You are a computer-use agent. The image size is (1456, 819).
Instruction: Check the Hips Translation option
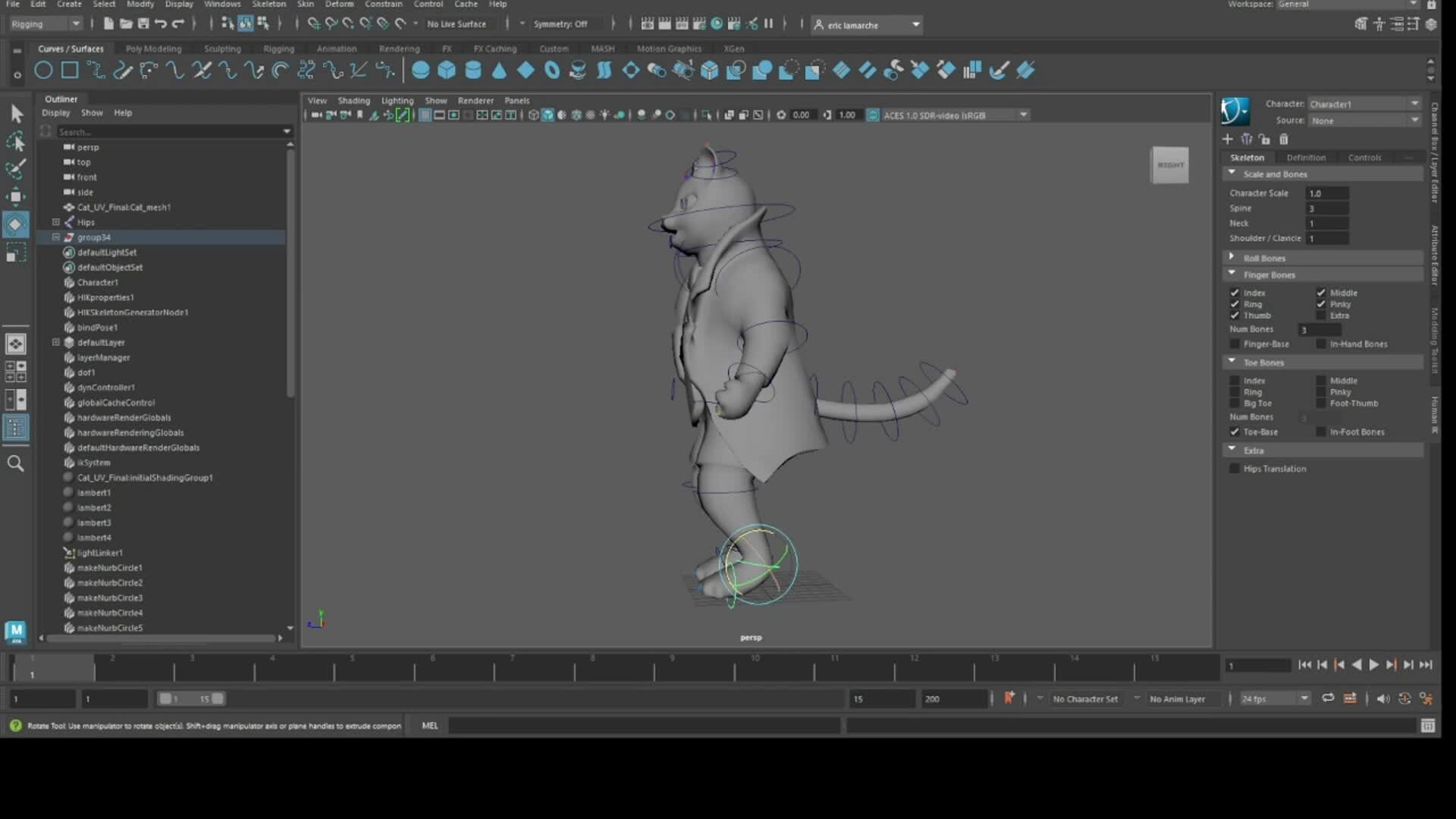point(1235,469)
